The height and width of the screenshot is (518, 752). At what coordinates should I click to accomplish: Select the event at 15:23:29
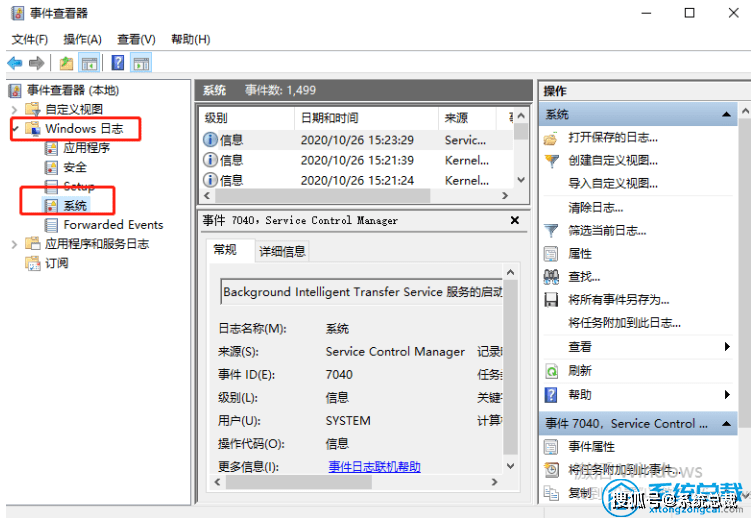[x=356, y=140]
